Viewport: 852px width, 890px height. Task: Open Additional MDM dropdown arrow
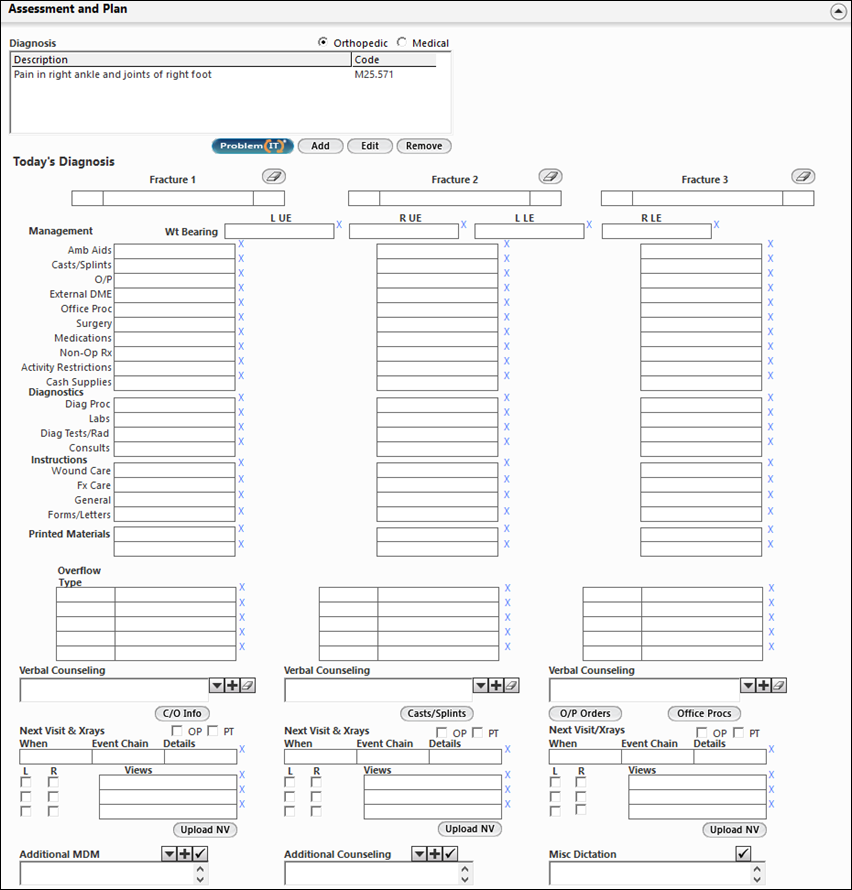[169, 854]
